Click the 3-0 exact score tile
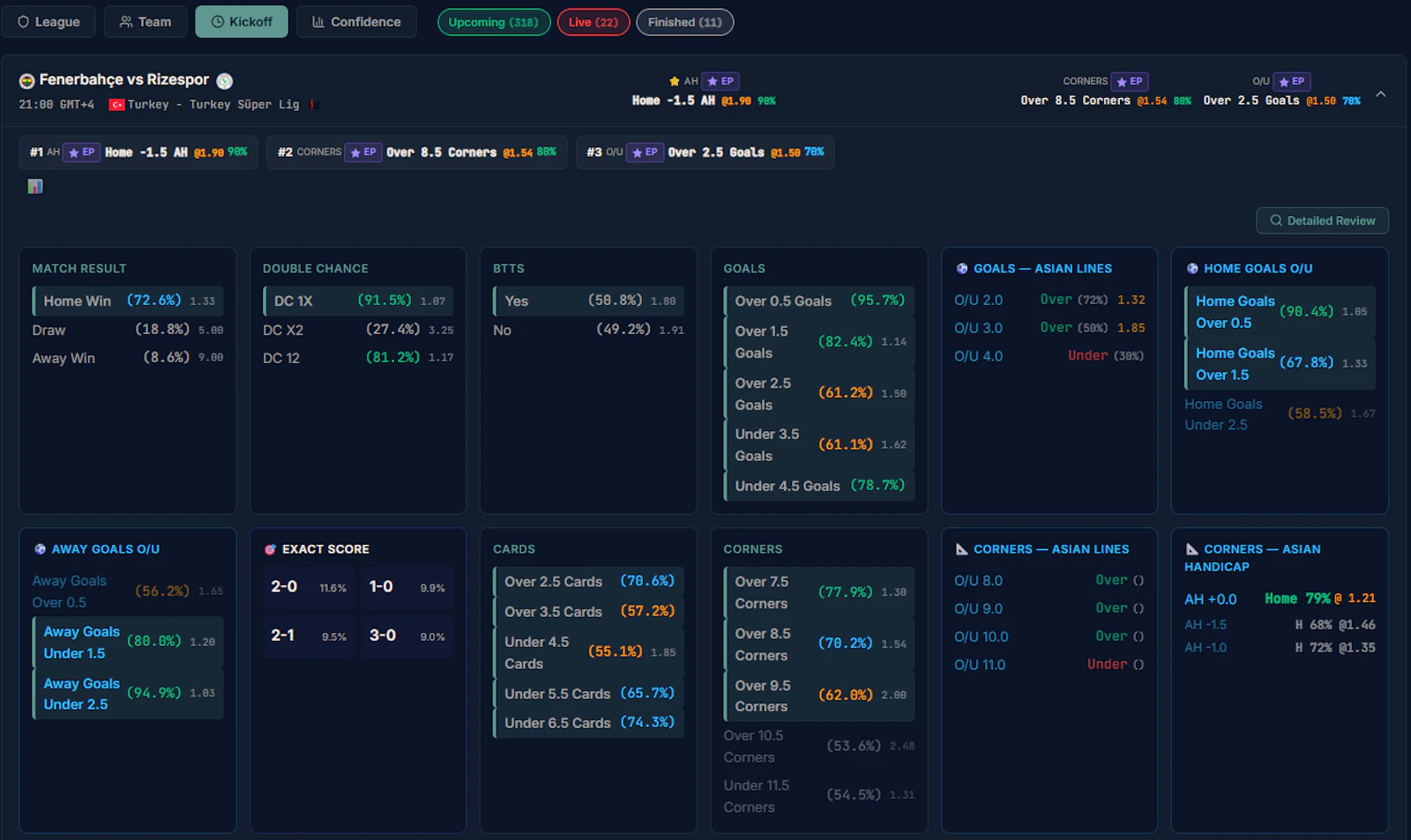This screenshot has width=1411, height=840. (407, 636)
